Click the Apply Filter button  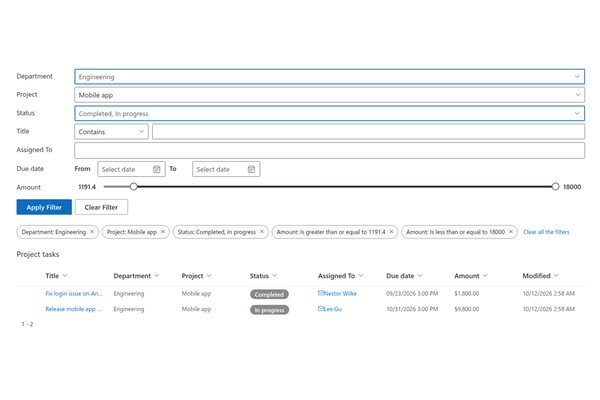pos(44,207)
